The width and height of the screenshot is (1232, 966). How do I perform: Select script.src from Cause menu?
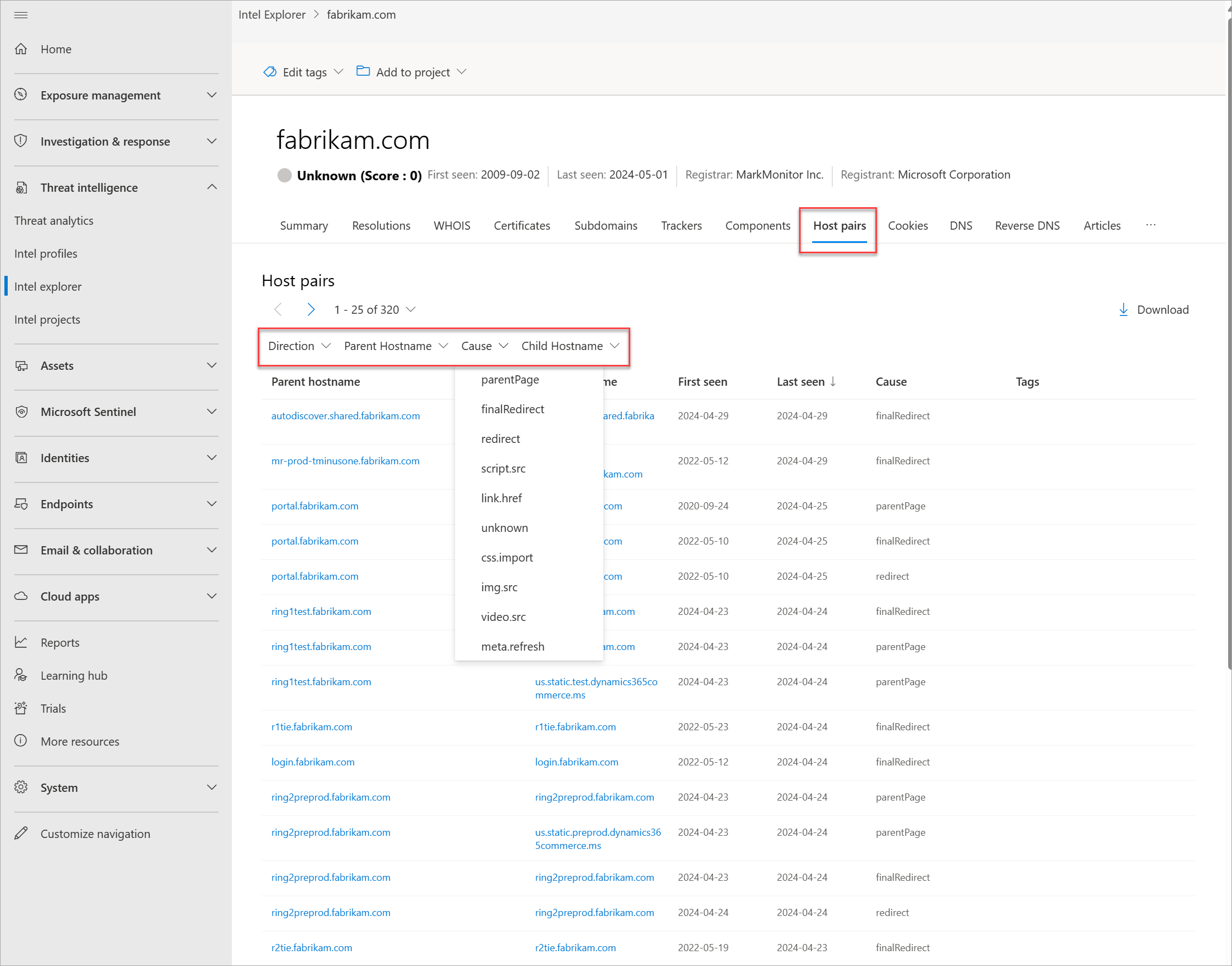(503, 468)
